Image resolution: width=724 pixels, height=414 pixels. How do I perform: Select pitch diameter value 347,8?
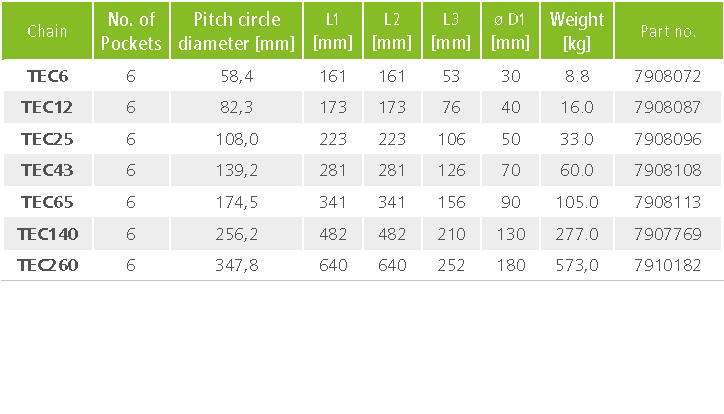237,265
